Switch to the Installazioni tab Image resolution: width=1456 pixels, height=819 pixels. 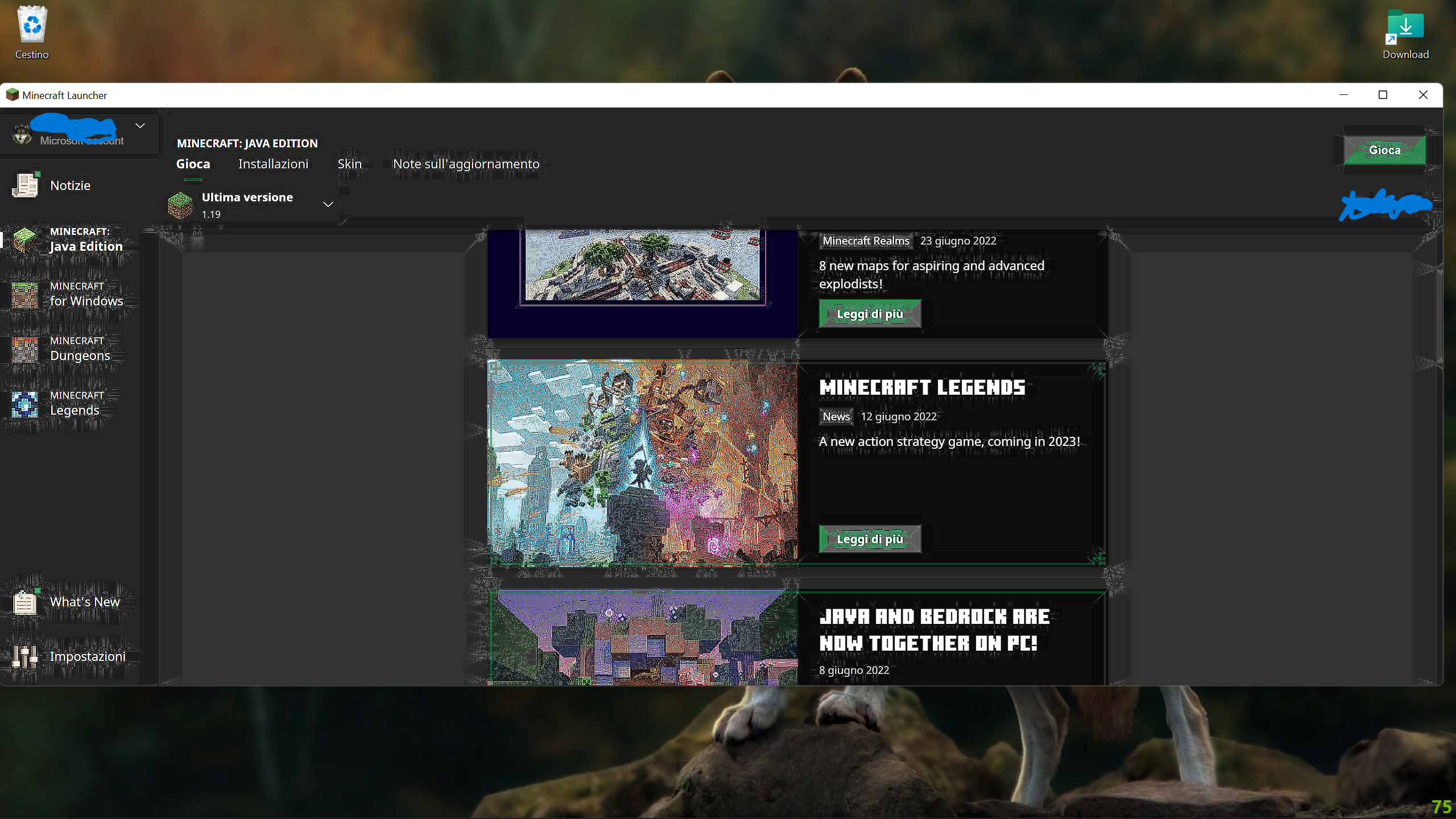273,164
